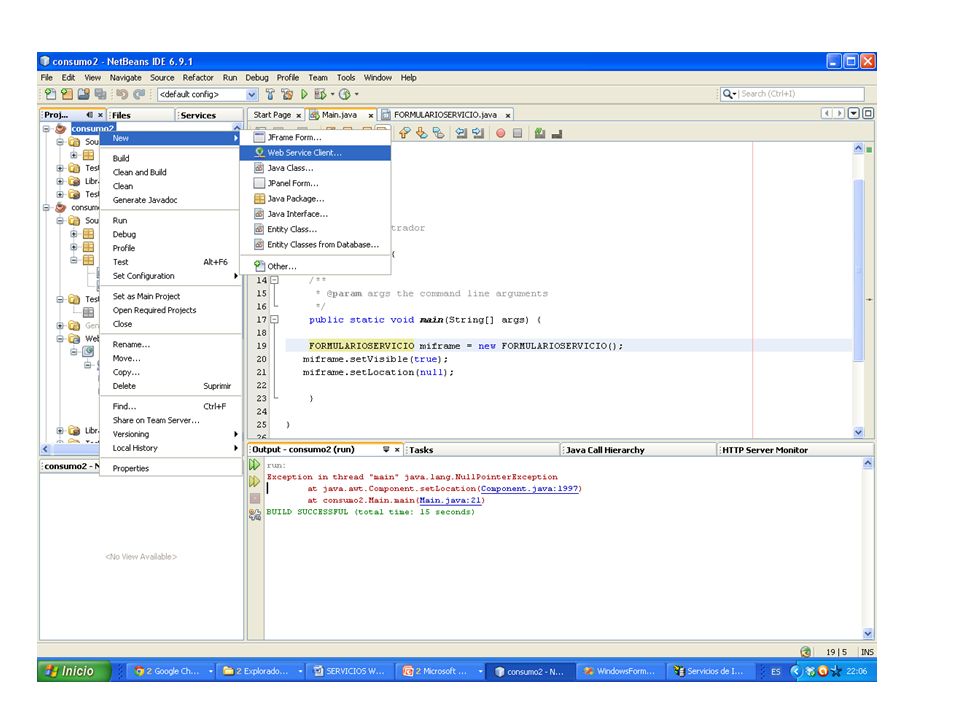Expand the Versioning submenu arrow
Image resolution: width=960 pixels, height=720 pixels.
[x=235, y=434]
